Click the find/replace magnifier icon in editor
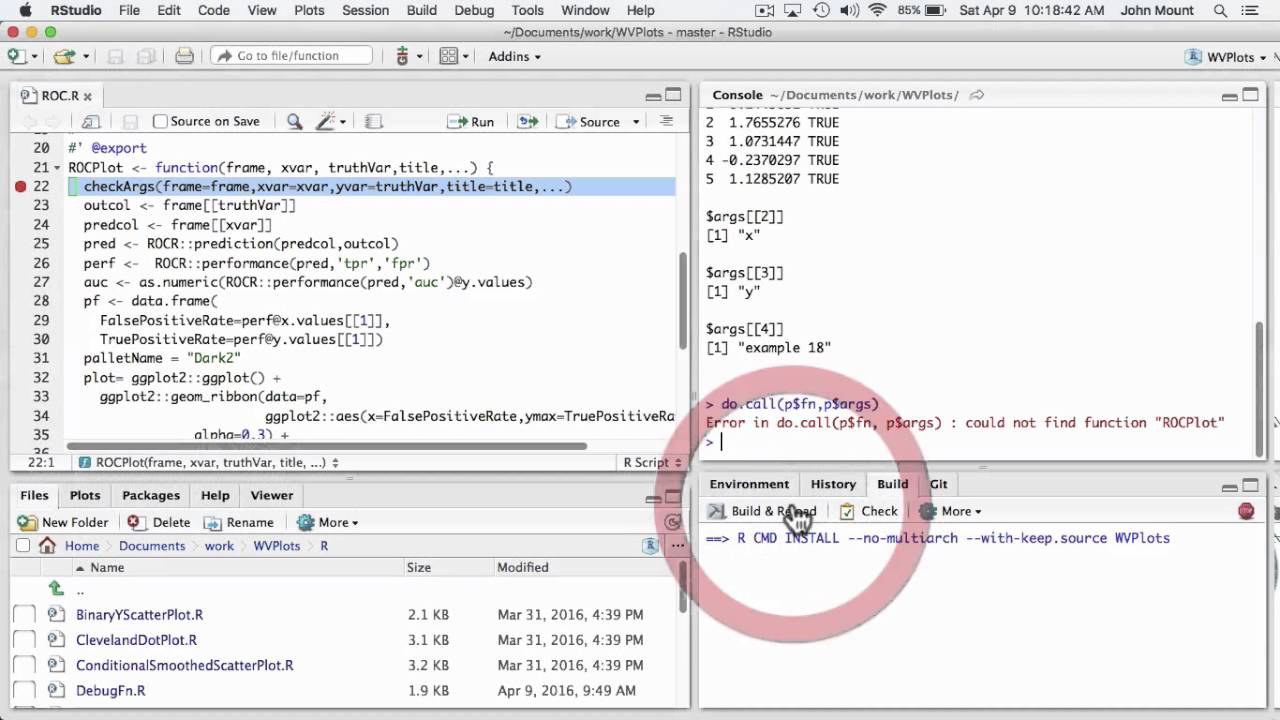This screenshot has width=1280, height=720. (294, 122)
